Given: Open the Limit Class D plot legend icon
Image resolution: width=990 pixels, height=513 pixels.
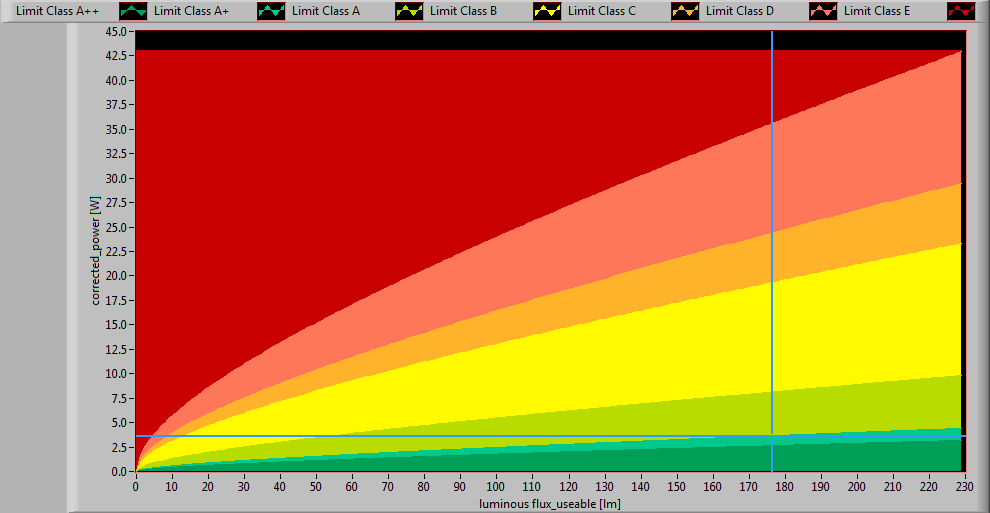Looking at the screenshot, I should pos(823,11).
